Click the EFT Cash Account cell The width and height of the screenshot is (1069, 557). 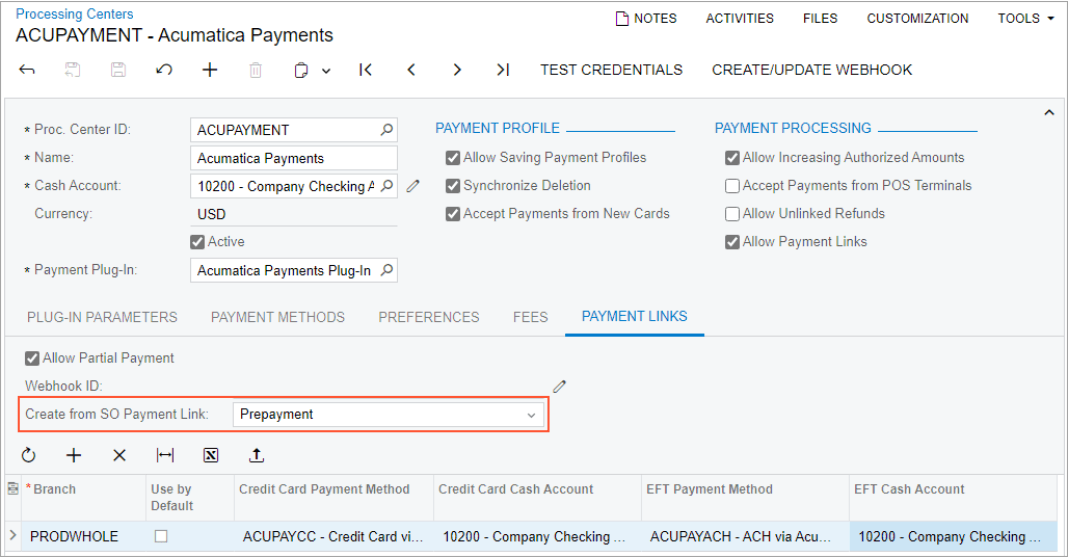[x=953, y=537]
